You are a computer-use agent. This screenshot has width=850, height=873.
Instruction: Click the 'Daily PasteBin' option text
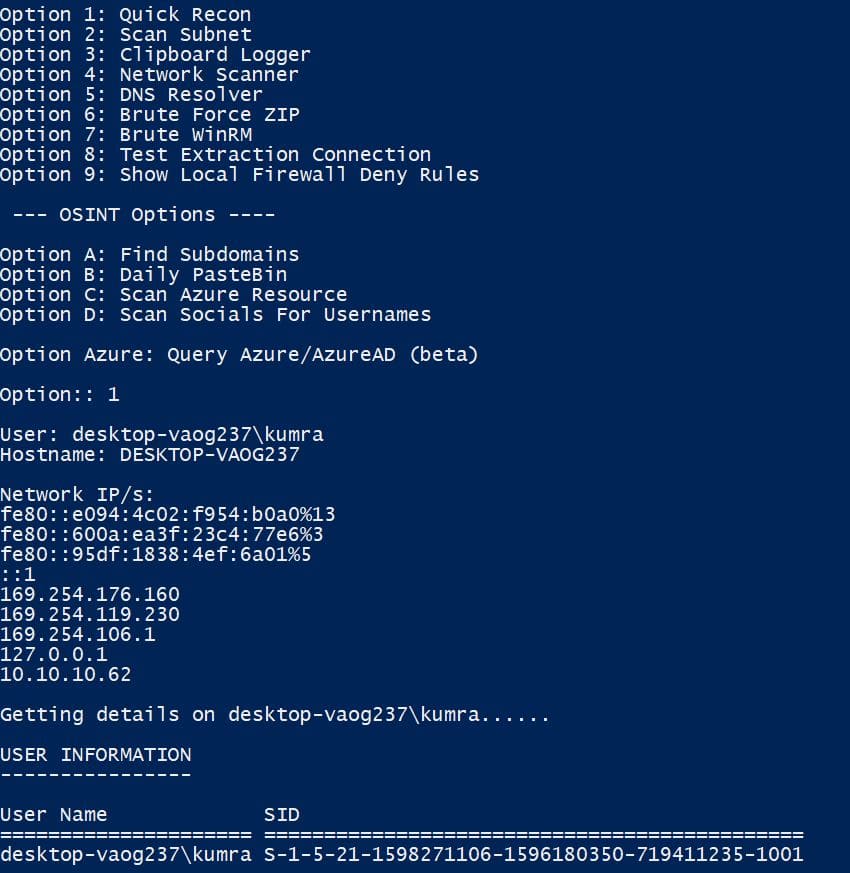203,275
